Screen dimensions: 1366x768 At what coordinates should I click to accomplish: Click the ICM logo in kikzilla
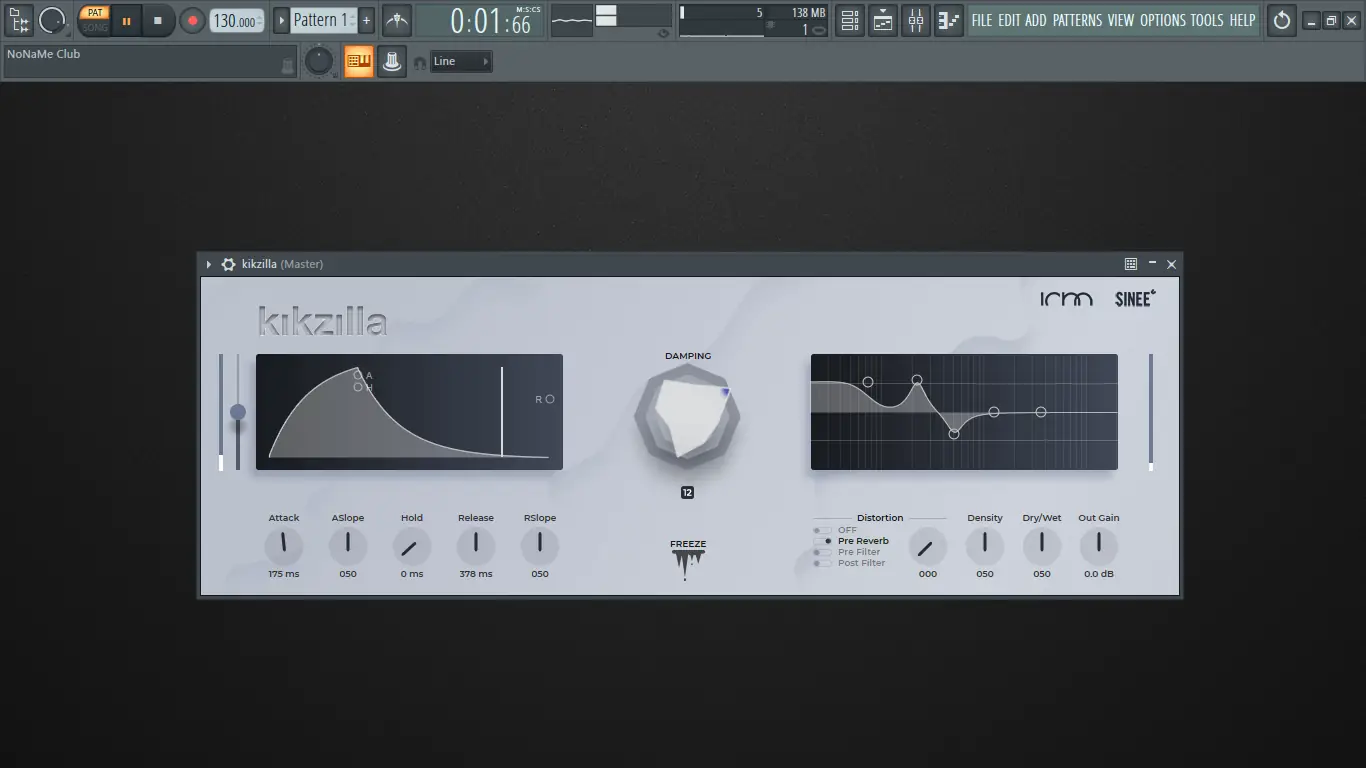1066,299
